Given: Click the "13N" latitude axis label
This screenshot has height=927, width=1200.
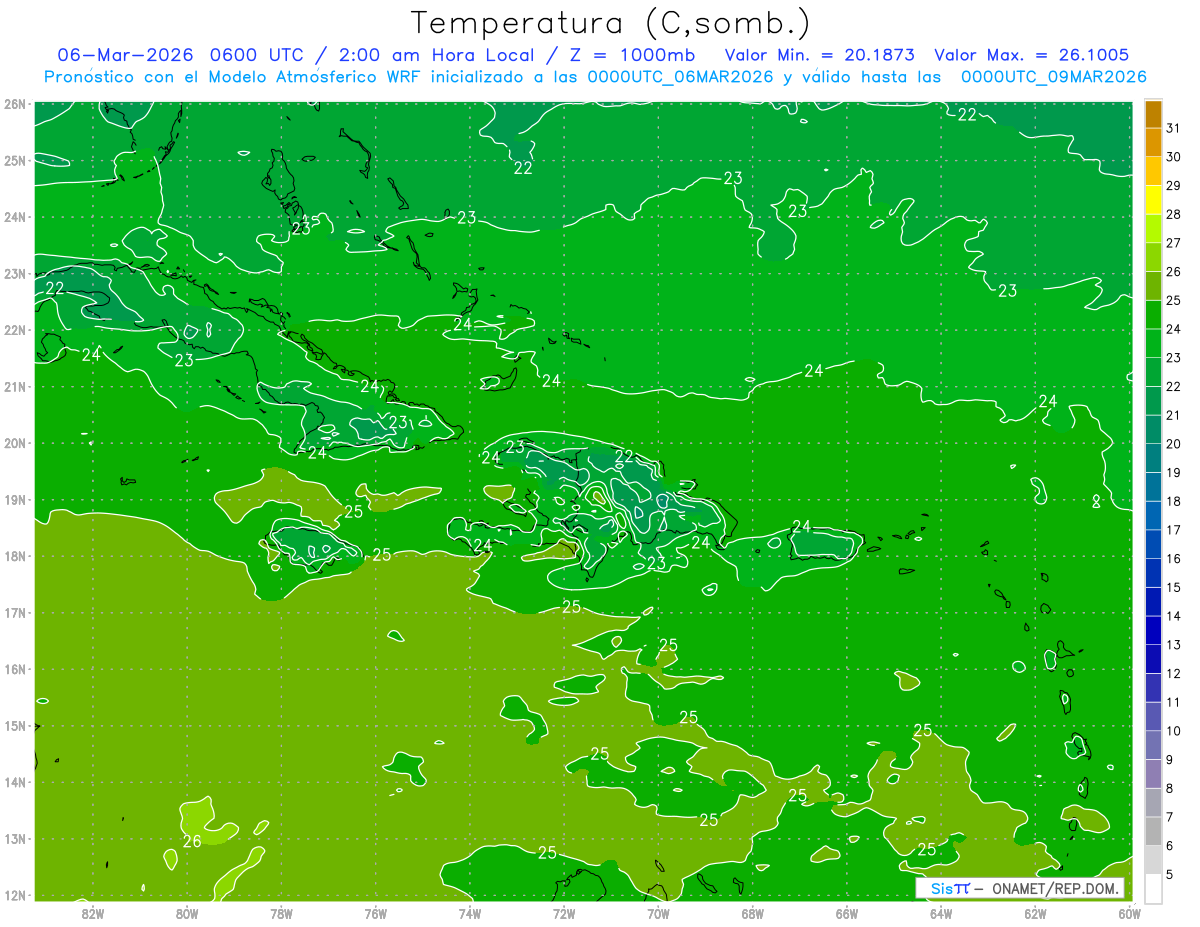Looking at the screenshot, I should coord(15,839).
